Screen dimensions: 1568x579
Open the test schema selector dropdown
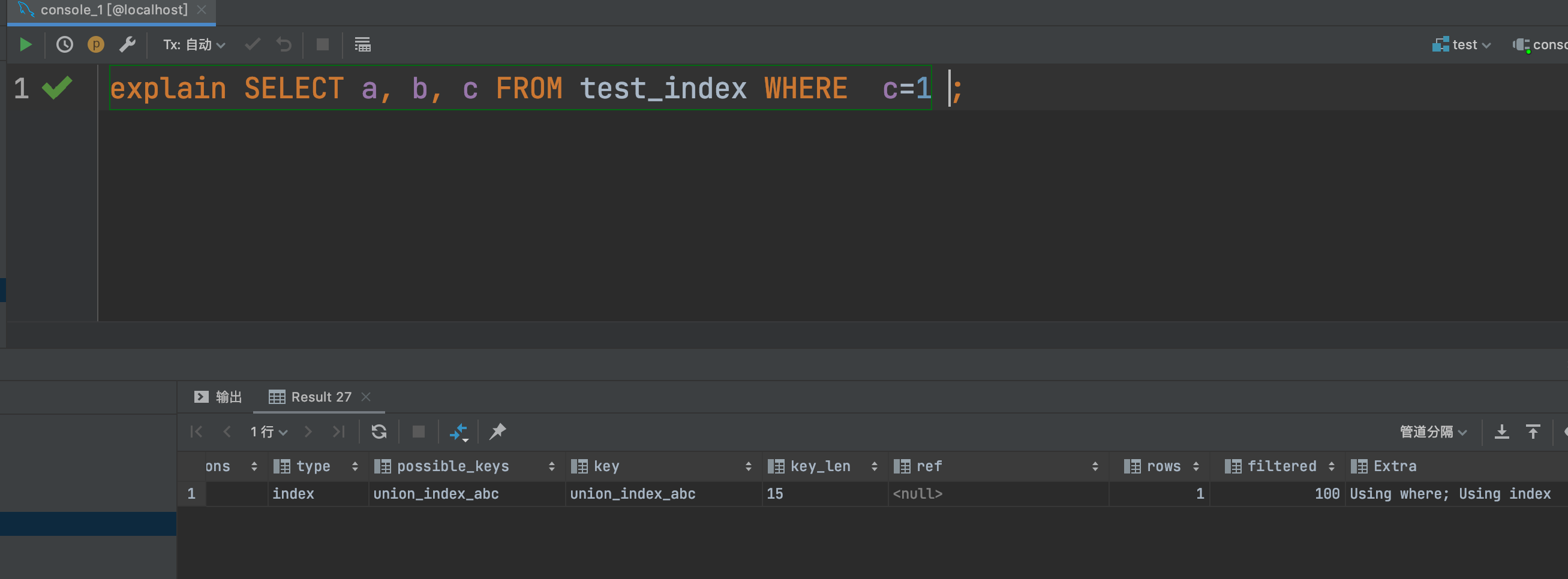point(1461,45)
